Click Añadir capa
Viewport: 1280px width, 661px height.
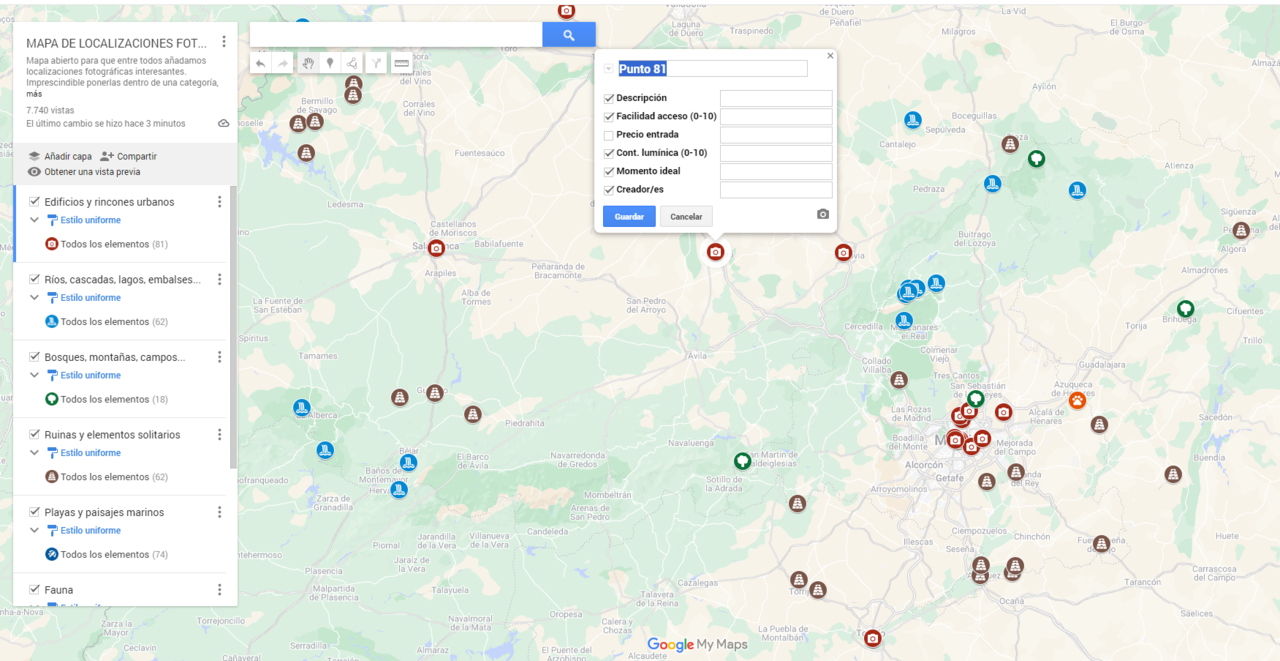click(x=60, y=157)
